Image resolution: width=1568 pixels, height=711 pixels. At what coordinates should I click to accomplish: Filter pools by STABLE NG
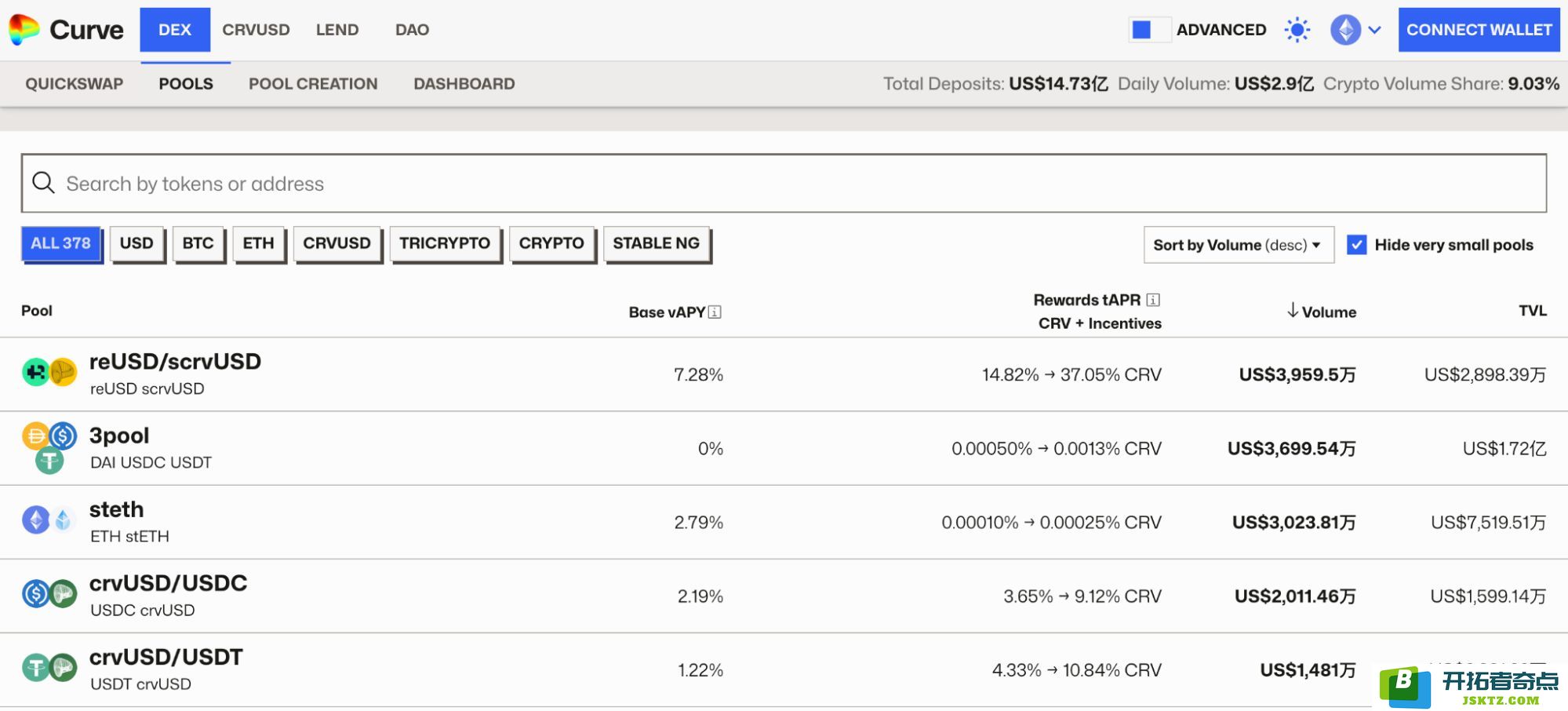pos(656,243)
